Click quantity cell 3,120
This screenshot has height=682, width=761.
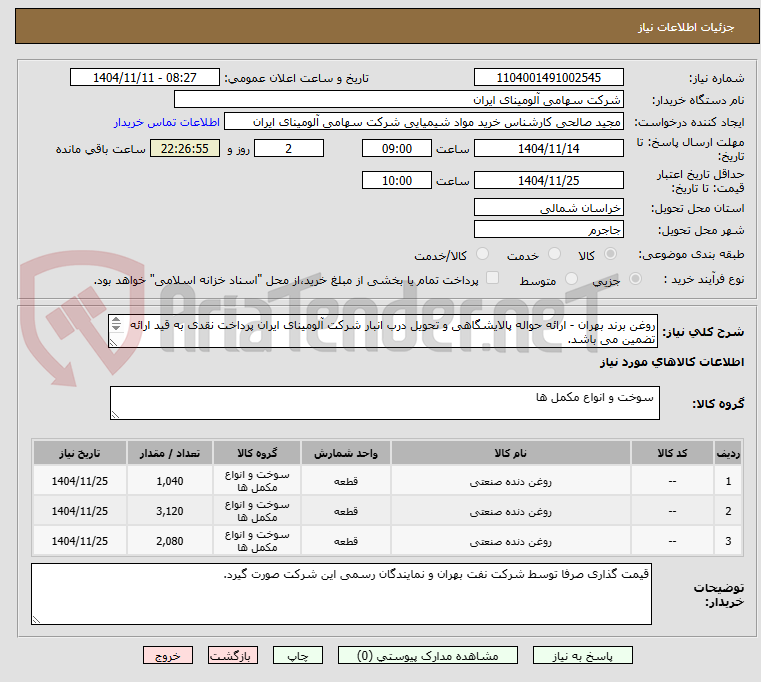pos(170,511)
